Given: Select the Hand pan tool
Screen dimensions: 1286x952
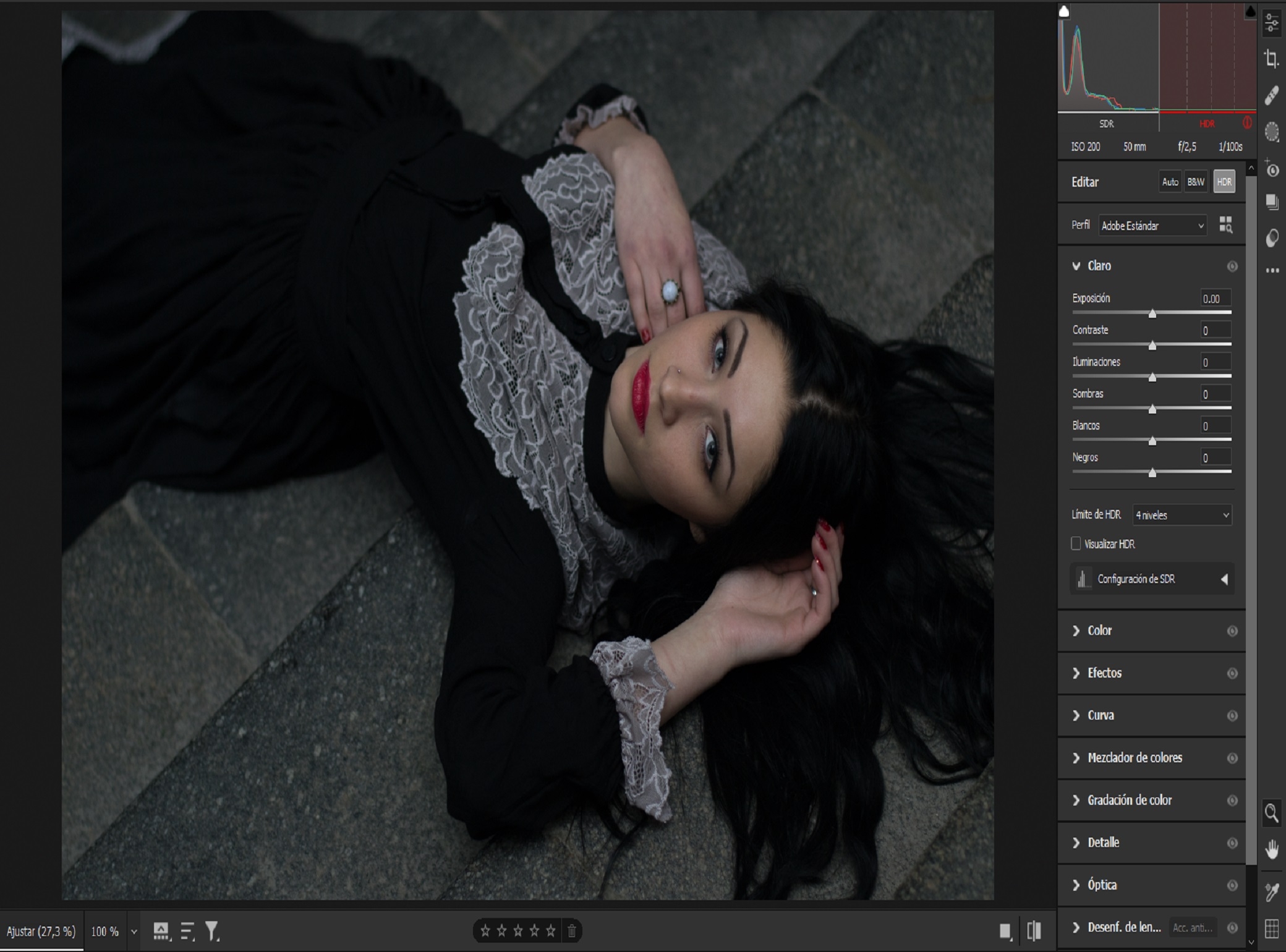Looking at the screenshot, I should [x=1271, y=849].
